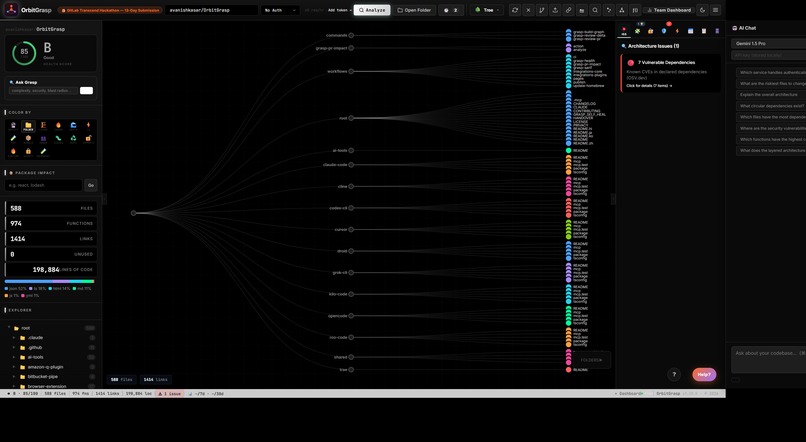
Task: Click the '7 Vulnerable Dependencies' card
Action: 670,73
